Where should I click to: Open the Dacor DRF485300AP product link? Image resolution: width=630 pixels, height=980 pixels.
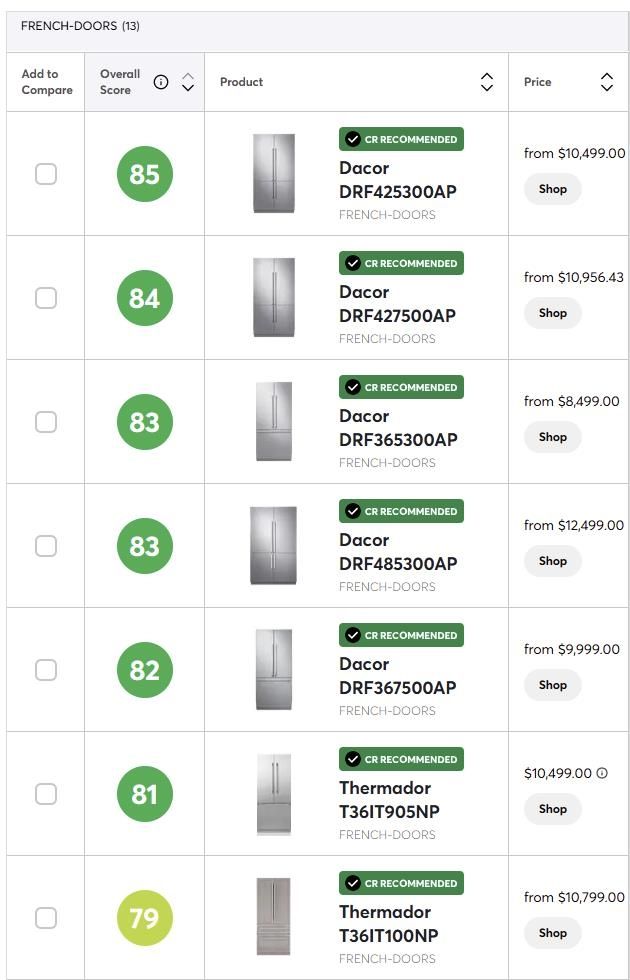(x=398, y=552)
